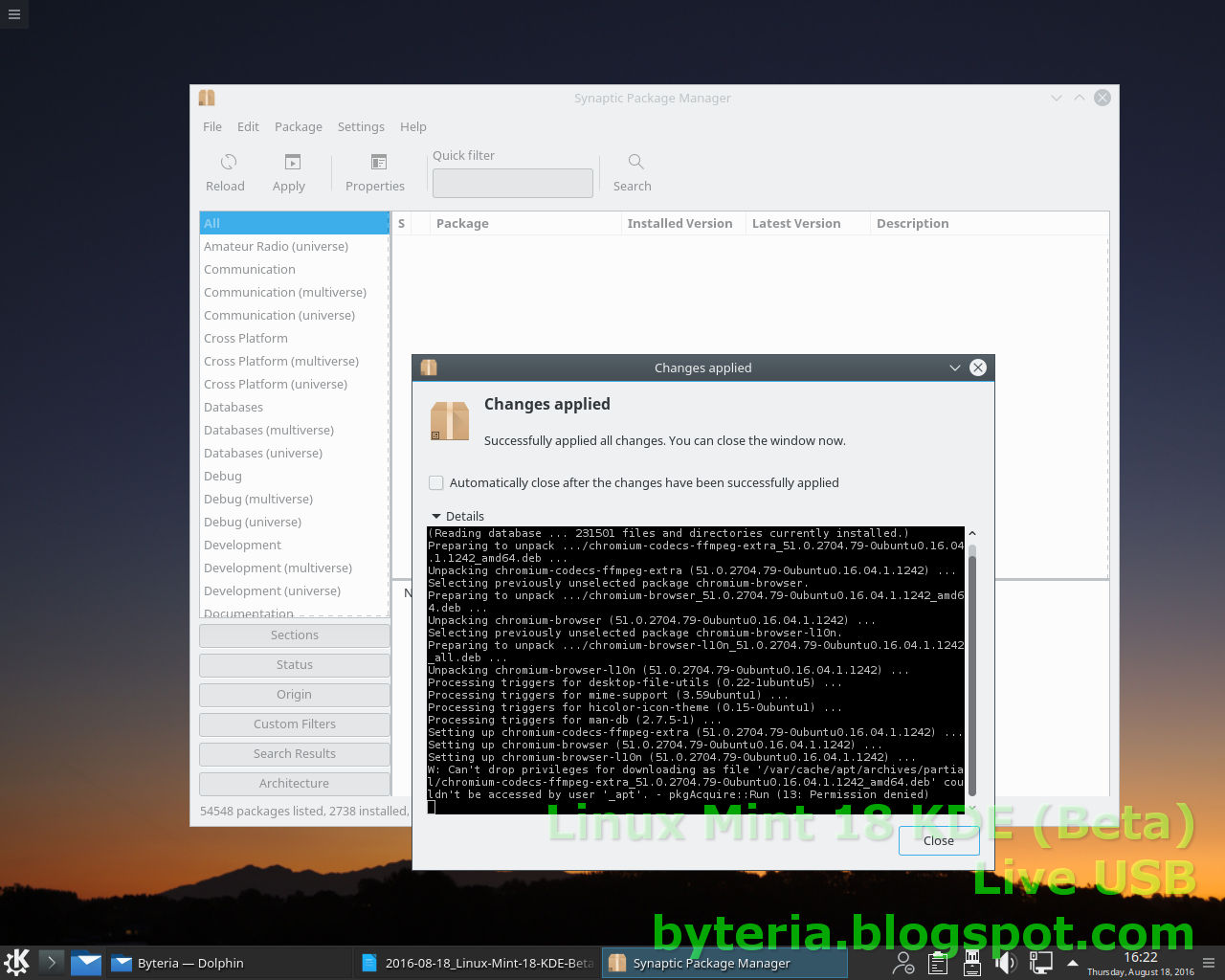Click the Search Results button

tap(295, 754)
